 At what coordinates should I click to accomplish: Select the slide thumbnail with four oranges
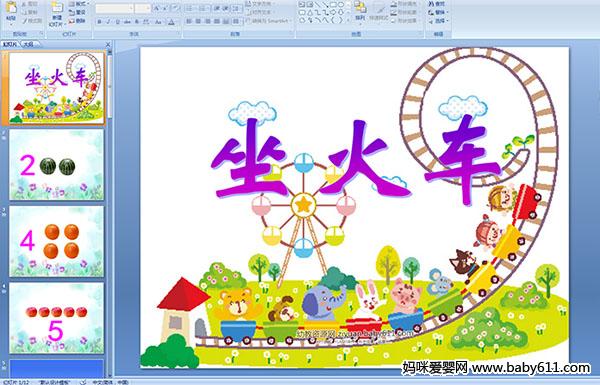pos(57,241)
